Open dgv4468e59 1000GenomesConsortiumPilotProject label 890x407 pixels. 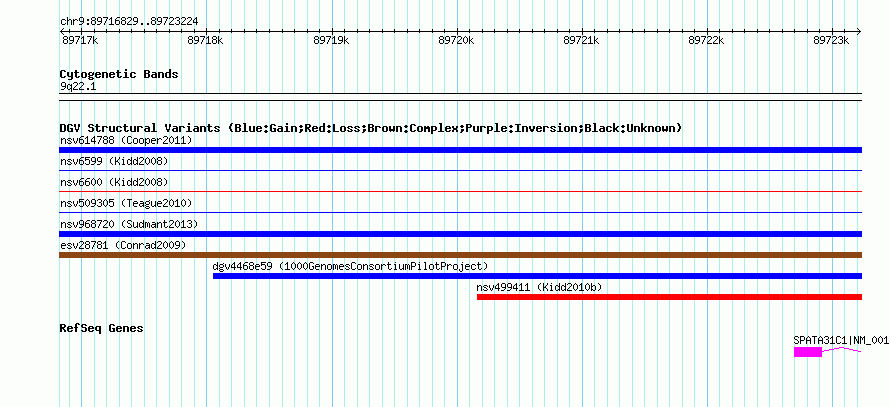coord(350,266)
